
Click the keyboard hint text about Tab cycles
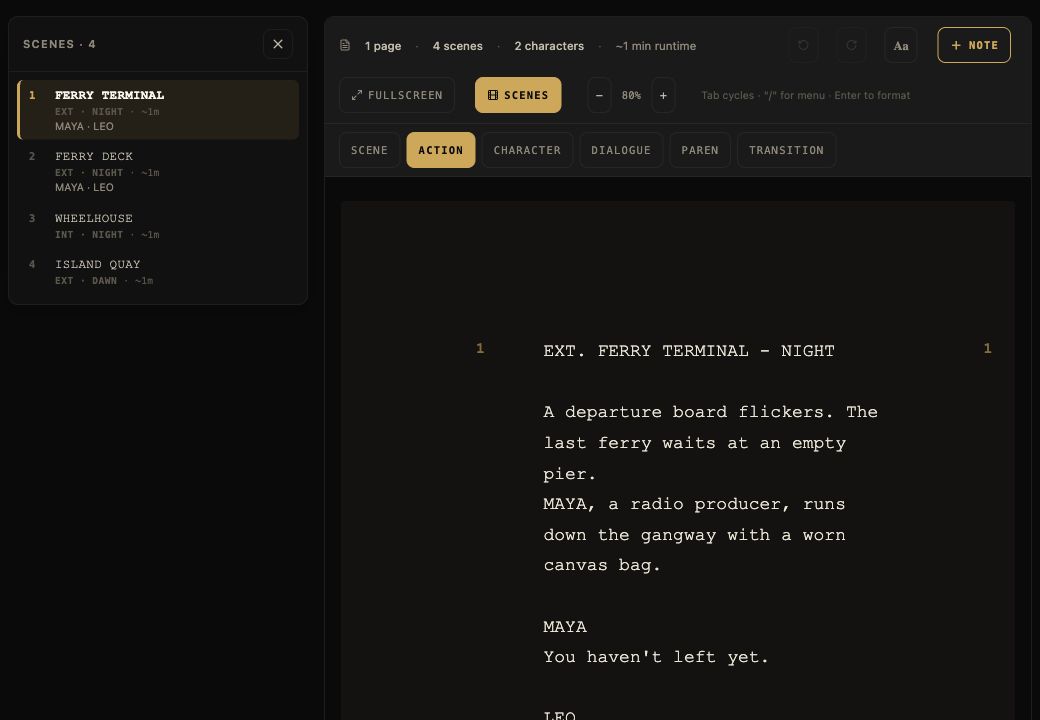[806, 95]
